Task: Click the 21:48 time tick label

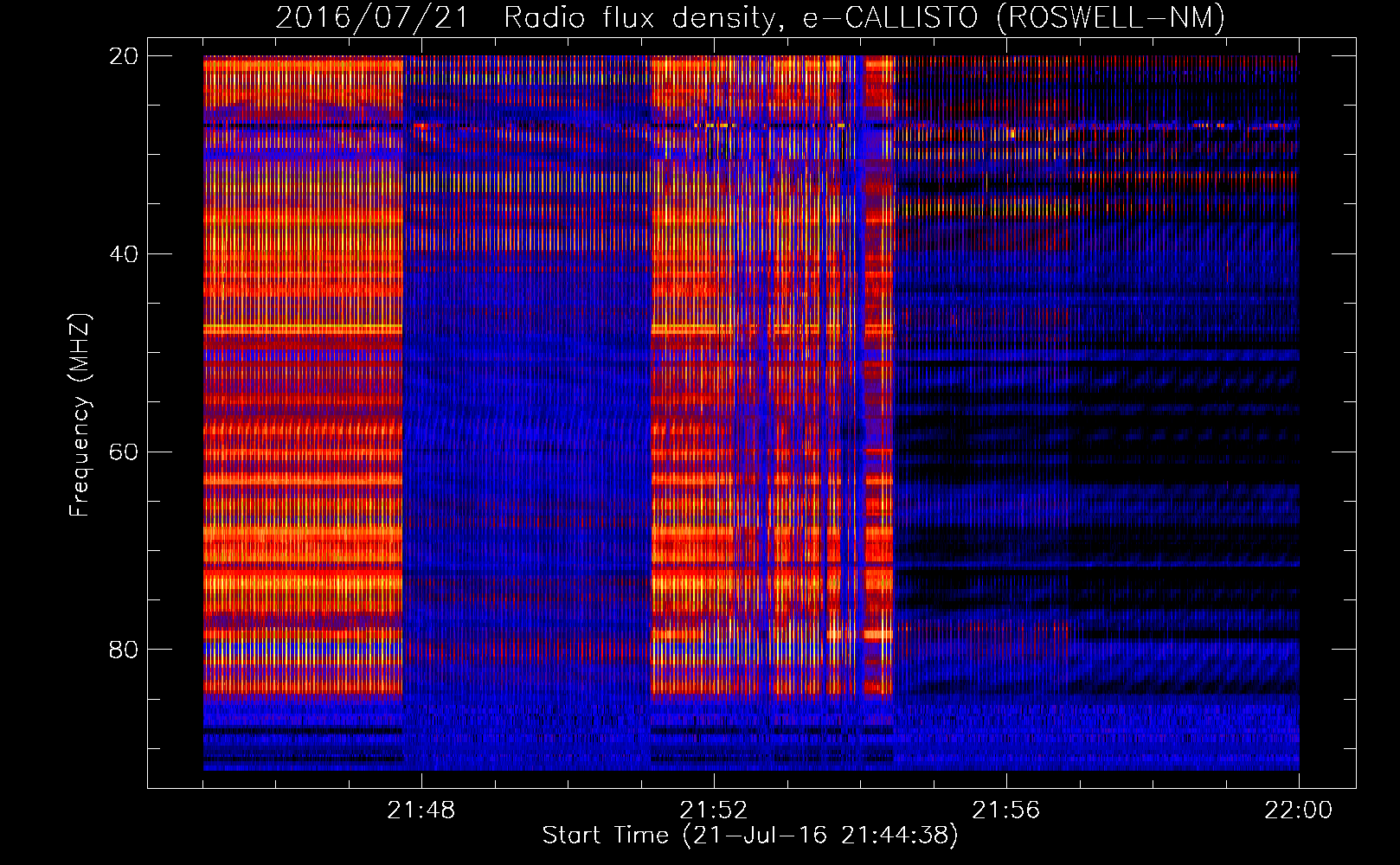Action: [x=421, y=811]
